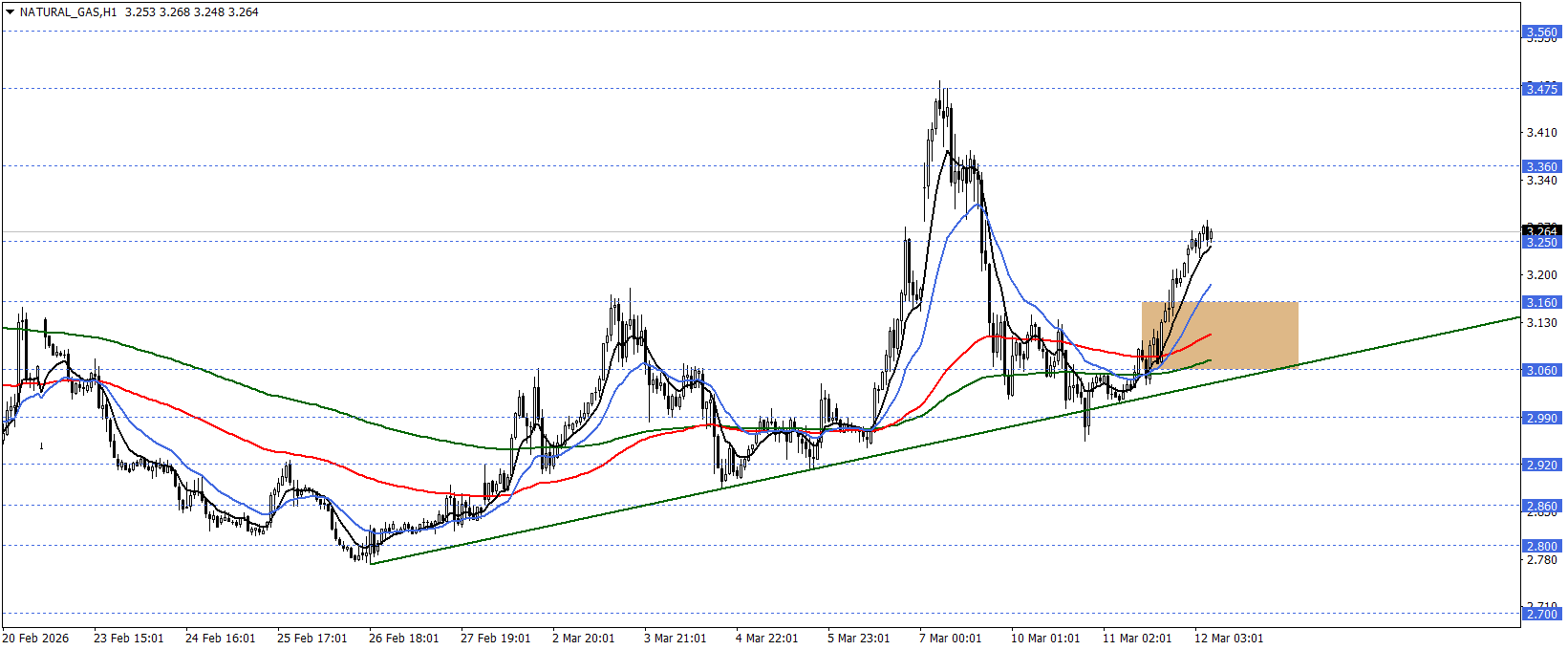This screenshot has width=1568, height=650.
Task: Click the 3.340 price axis value
Action: click(1541, 181)
